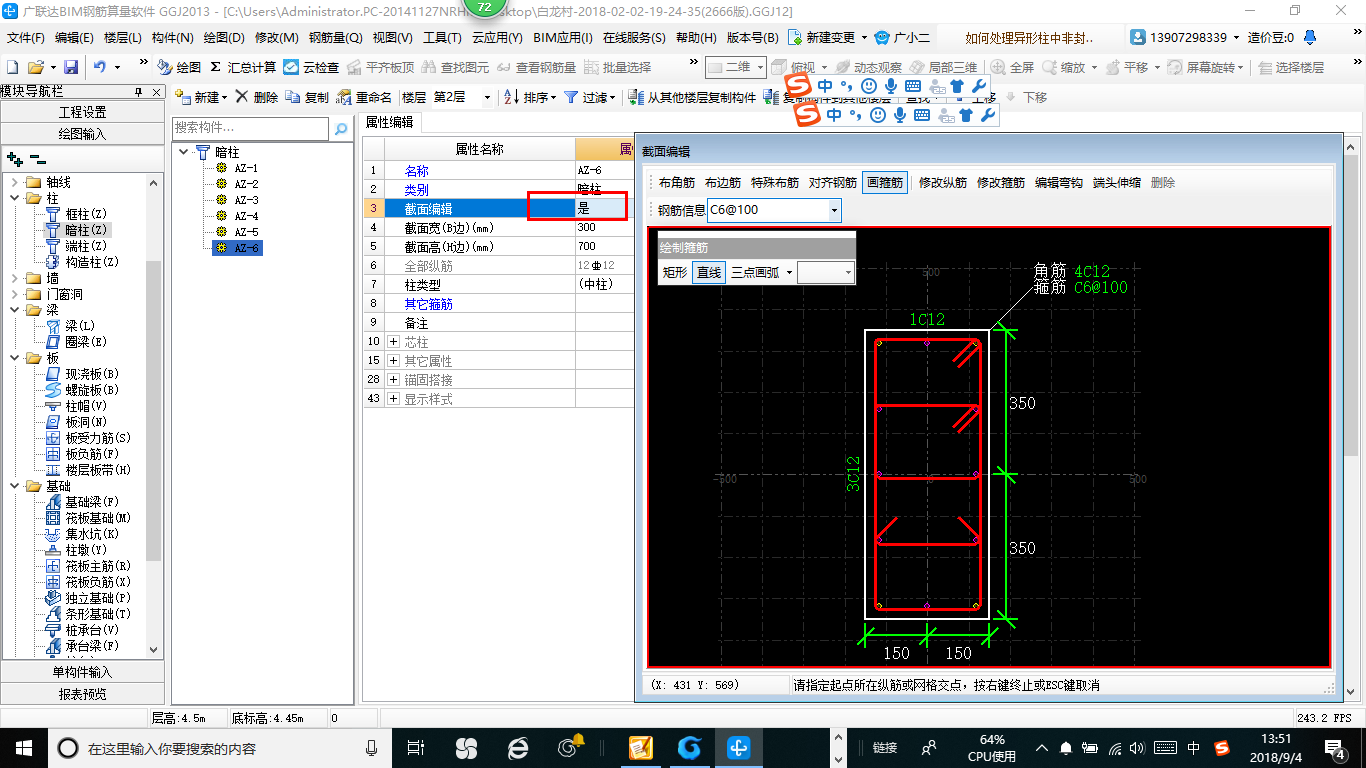The height and width of the screenshot is (768, 1366).
Task: Open the BIM应用(I) menu
Action: [563, 38]
